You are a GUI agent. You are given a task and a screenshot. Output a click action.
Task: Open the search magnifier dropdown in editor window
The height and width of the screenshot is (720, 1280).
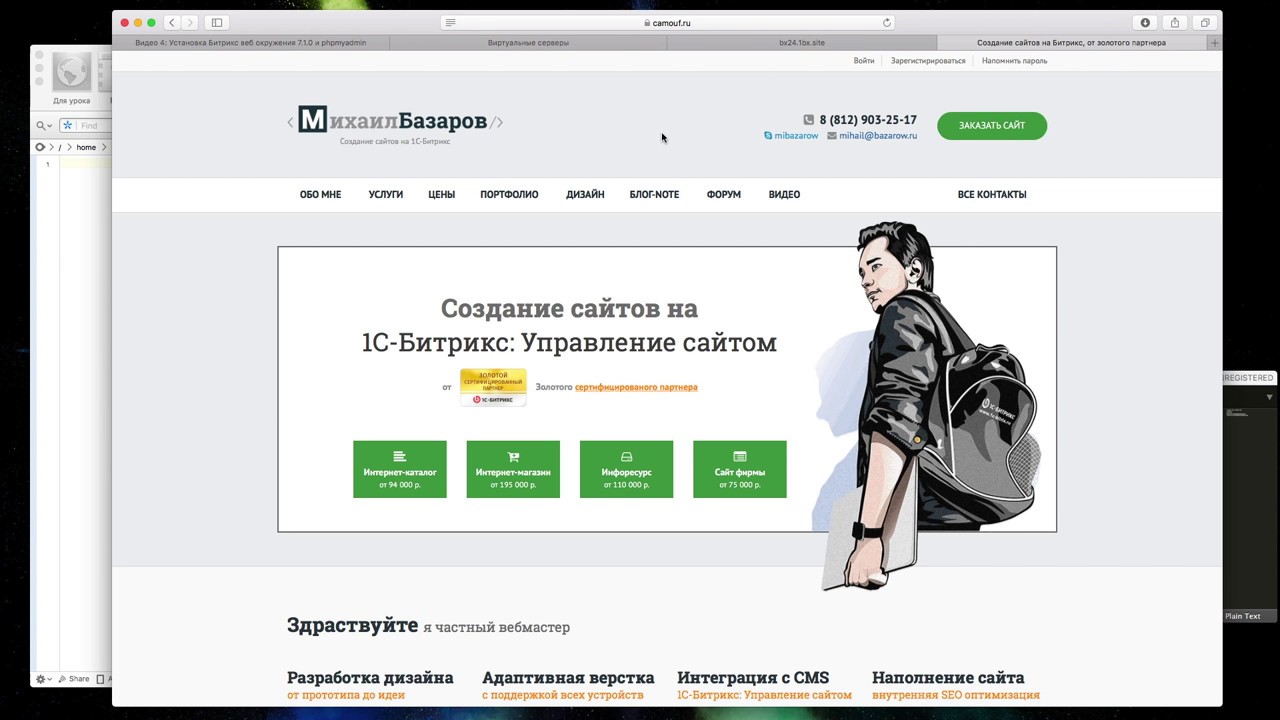click(44, 125)
